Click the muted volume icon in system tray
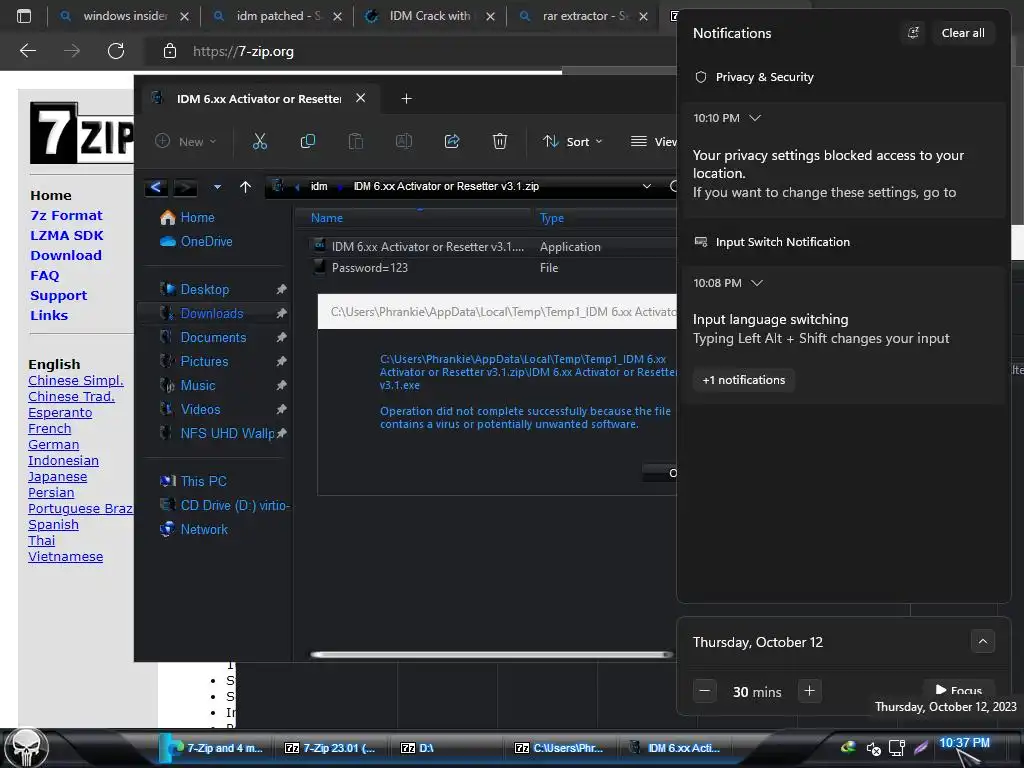The width and height of the screenshot is (1024, 768). tap(873, 749)
